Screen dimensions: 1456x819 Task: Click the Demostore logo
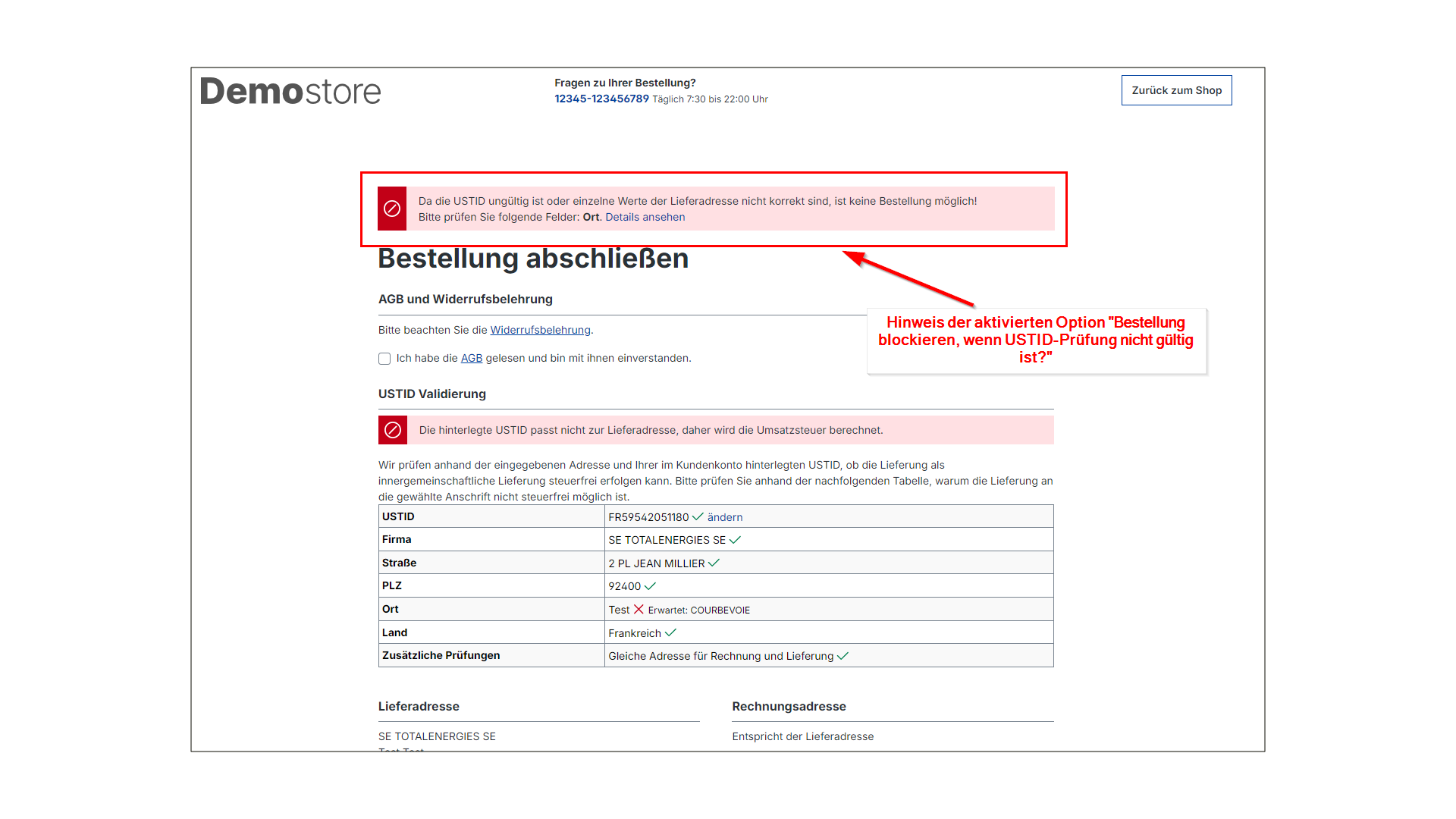click(x=290, y=91)
